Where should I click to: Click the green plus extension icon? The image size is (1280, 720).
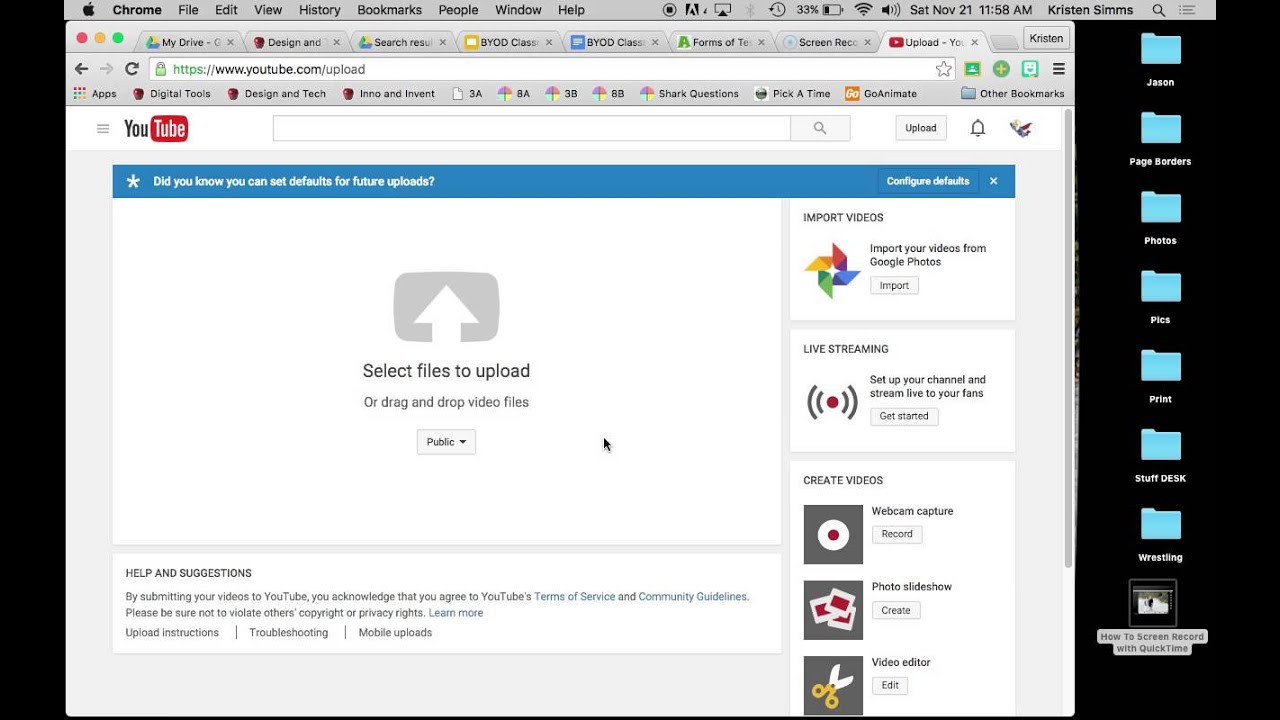(1001, 69)
